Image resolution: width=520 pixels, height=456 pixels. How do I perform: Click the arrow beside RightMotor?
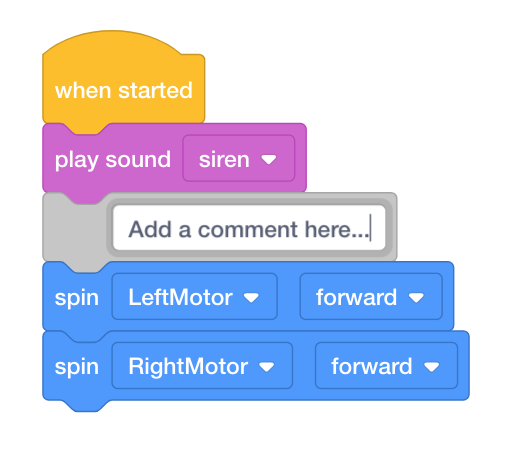coord(267,367)
